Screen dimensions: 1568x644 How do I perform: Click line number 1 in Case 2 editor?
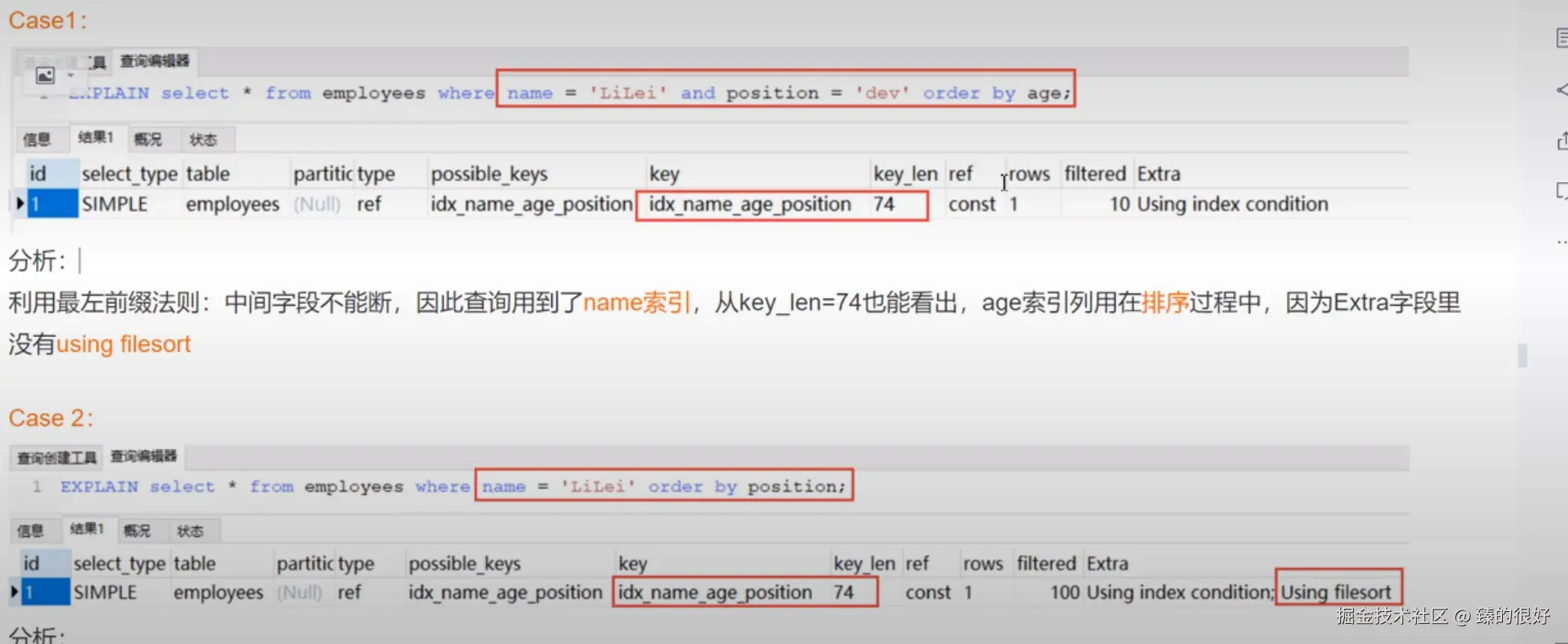coord(37,487)
